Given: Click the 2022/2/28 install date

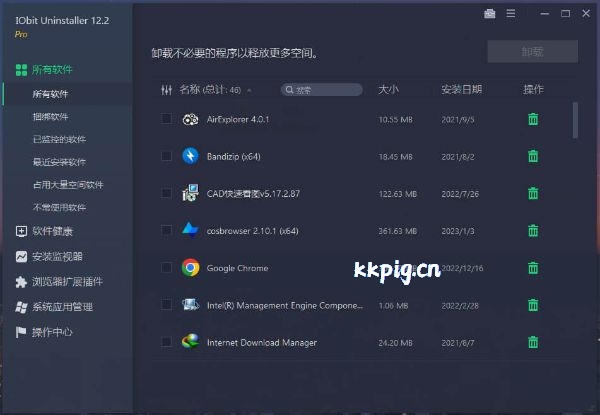Looking at the screenshot, I should click(460, 306).
